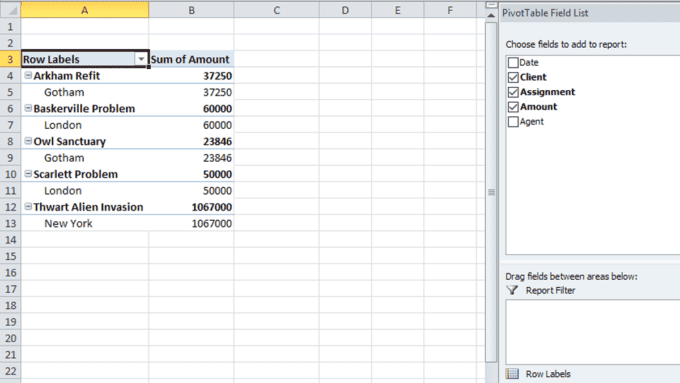
Task: Uncheck the Client field checkbox
Action: (513, 77)
